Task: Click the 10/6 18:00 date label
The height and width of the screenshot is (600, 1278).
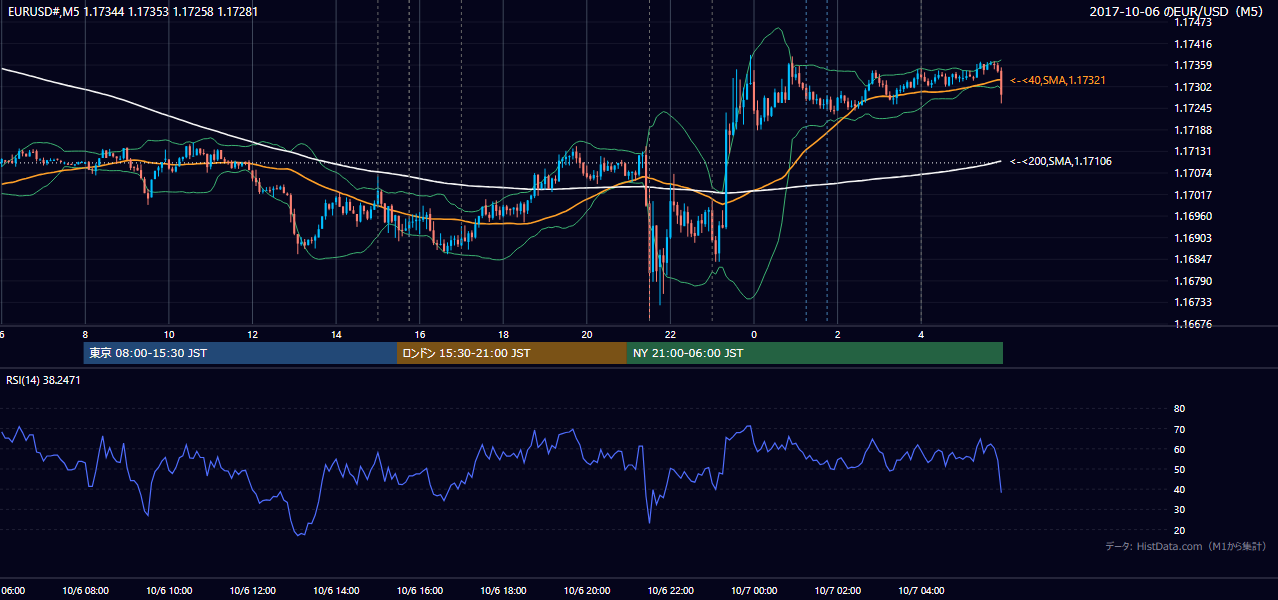Action: click(x=503, y=591)
